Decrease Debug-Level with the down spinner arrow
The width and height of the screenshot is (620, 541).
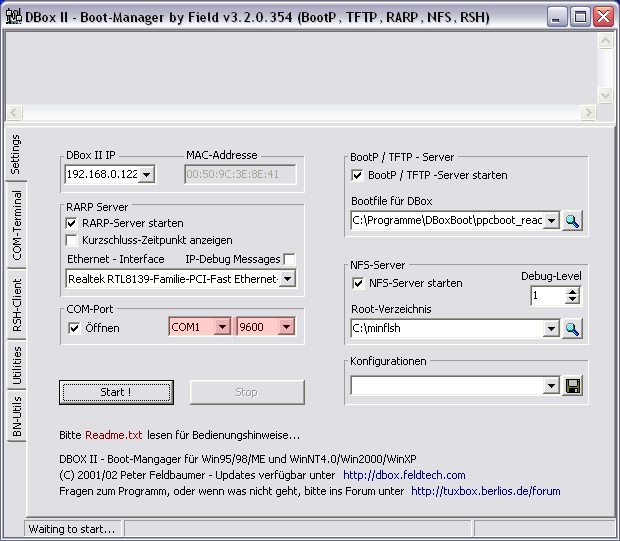point(572,300)
